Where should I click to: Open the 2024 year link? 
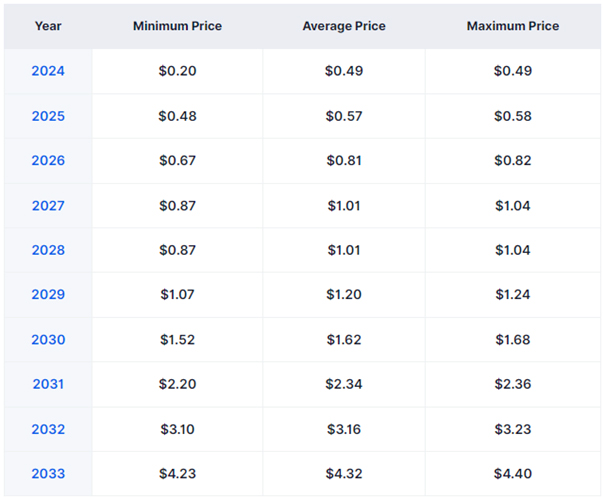point(48,71)
